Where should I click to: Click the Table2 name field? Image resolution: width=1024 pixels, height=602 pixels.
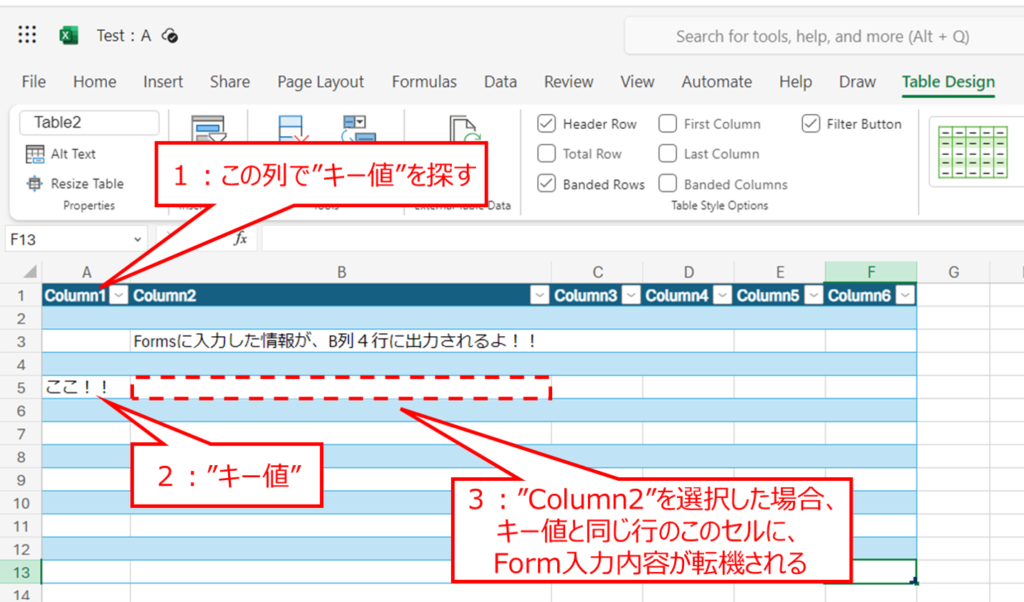pos(88,122)
